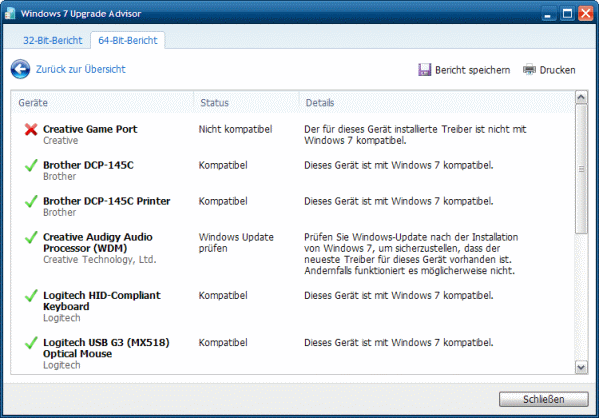The image size is (599, 418).
Task: Click the Windows 7 Upgrade Advisor title bar icon
Action: point(10,13)
